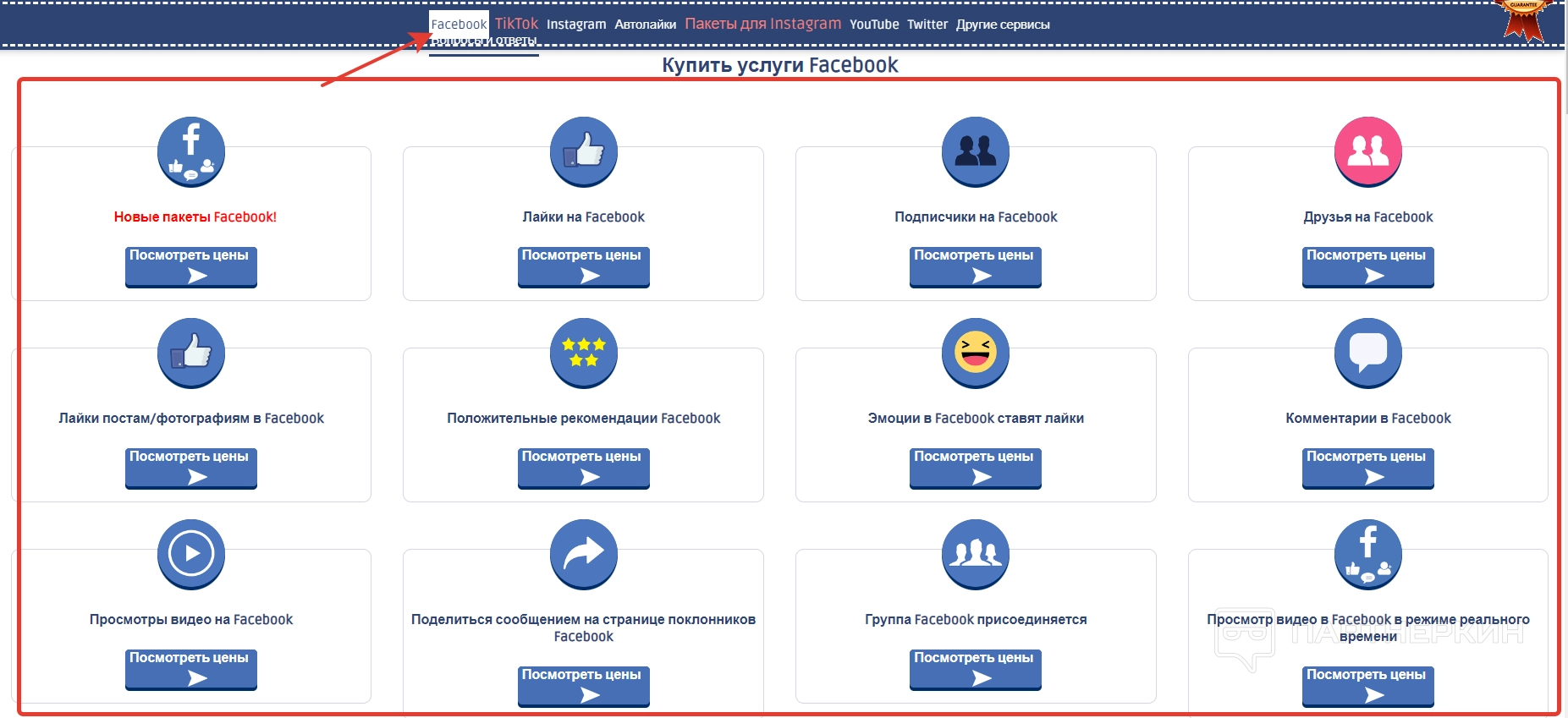1568x718 pixels.
Task: Select the "Лайки на Facebook" title
Action: (584, 217)
